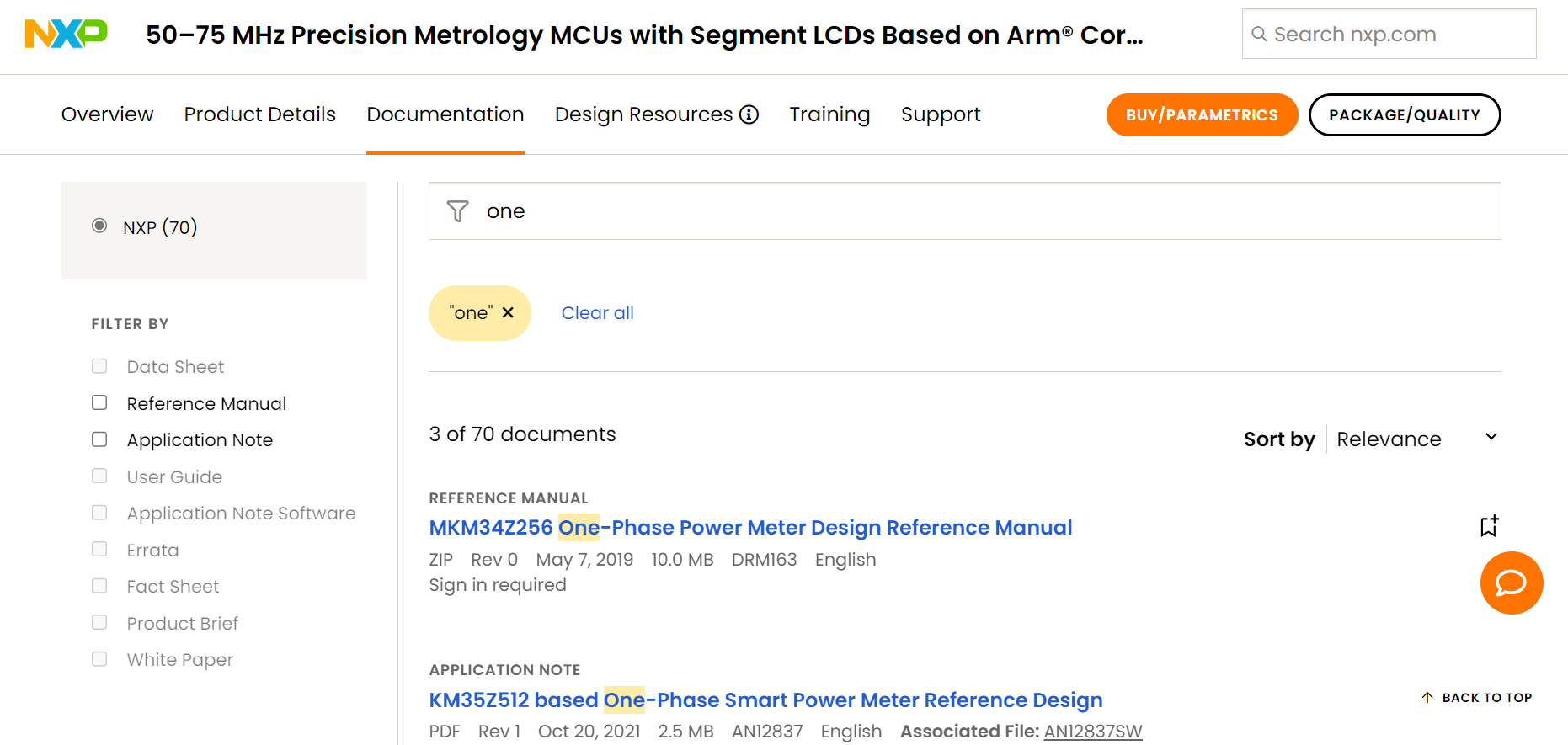Click the Back to Top arrow
Image resolution: width=1568 pixels, height=745 pixels.
coord(1427,697)
